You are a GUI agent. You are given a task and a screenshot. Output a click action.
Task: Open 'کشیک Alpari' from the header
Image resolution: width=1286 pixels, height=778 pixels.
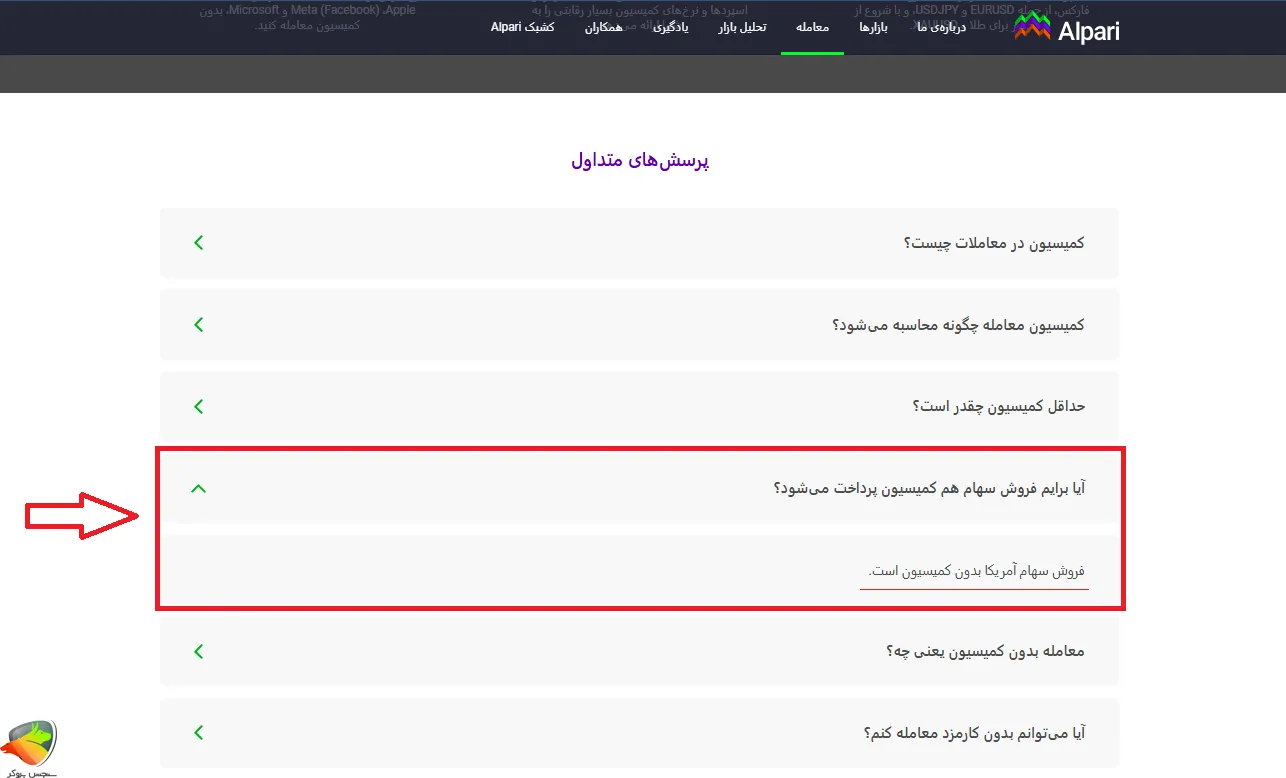[x=522, y=27]
